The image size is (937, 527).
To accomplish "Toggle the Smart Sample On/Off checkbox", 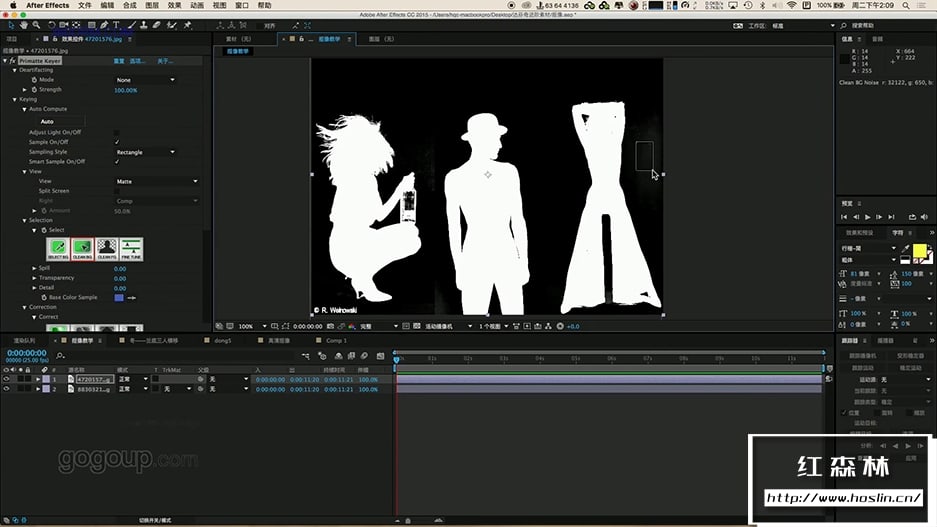I will [x=117, y=161].
